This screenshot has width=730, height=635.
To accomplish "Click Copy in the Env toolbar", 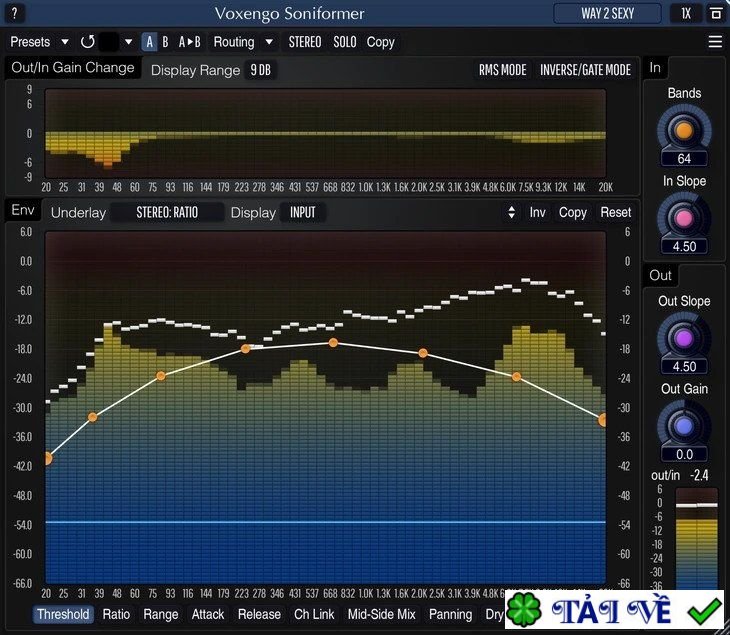I will (x=572, y=212).
